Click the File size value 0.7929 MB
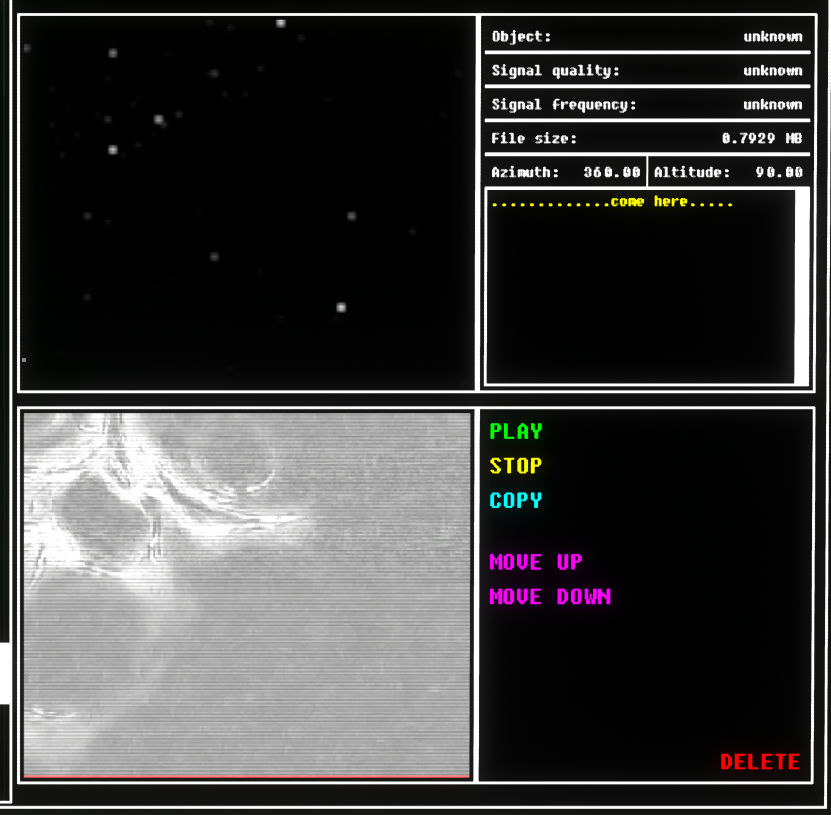 [761, 139]
